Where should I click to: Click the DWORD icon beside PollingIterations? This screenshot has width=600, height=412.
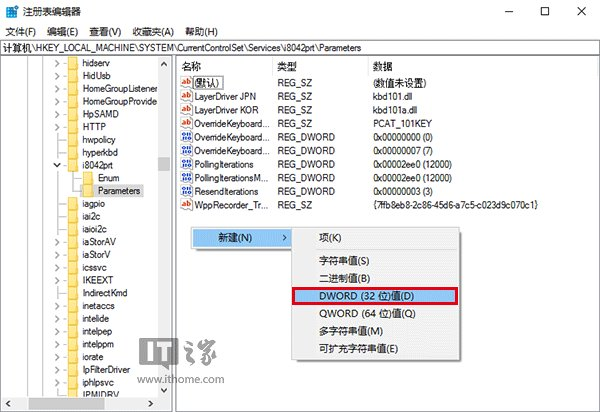[187, 164]
